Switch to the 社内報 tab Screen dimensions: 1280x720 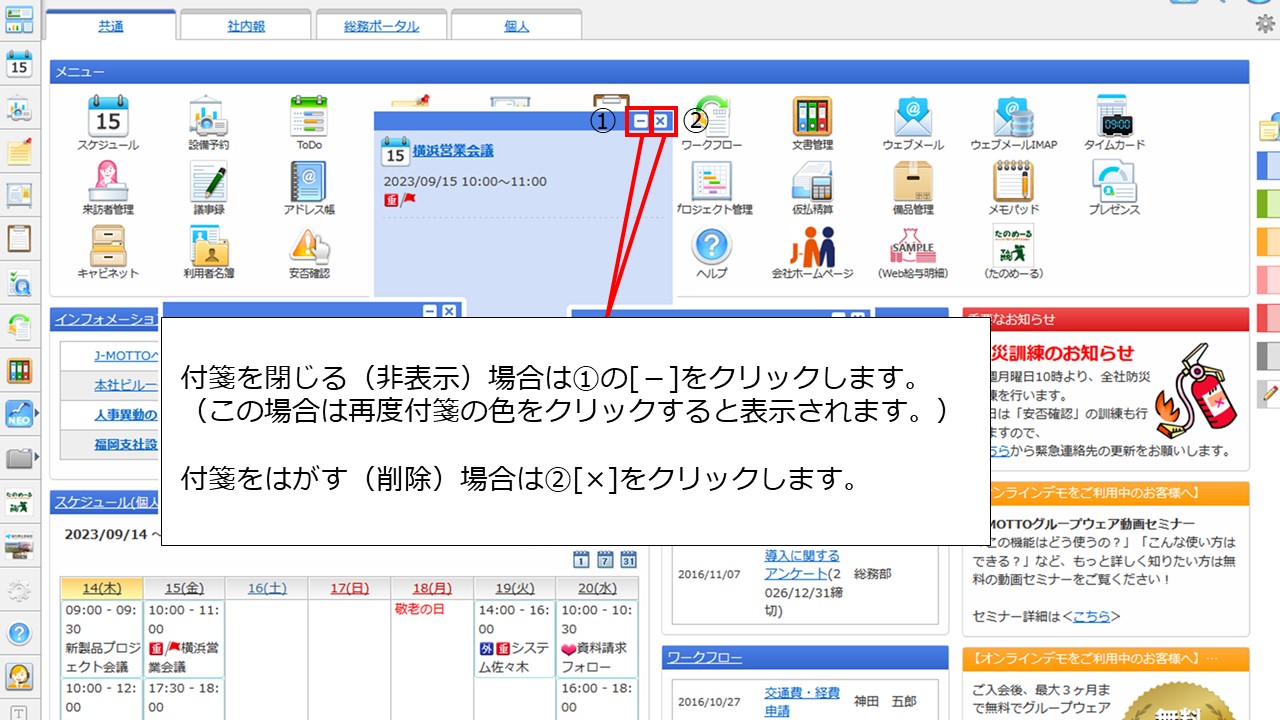[245, 26]
